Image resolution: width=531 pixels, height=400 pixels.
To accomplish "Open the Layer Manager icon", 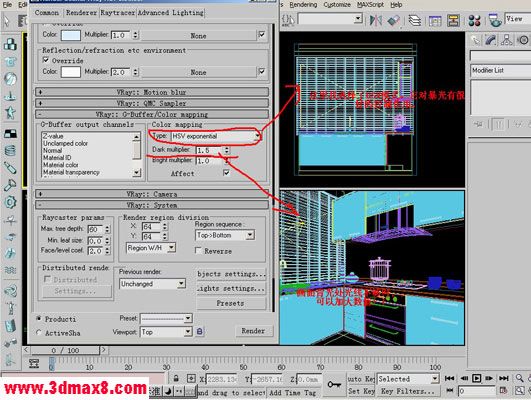I will pos(415,20).
